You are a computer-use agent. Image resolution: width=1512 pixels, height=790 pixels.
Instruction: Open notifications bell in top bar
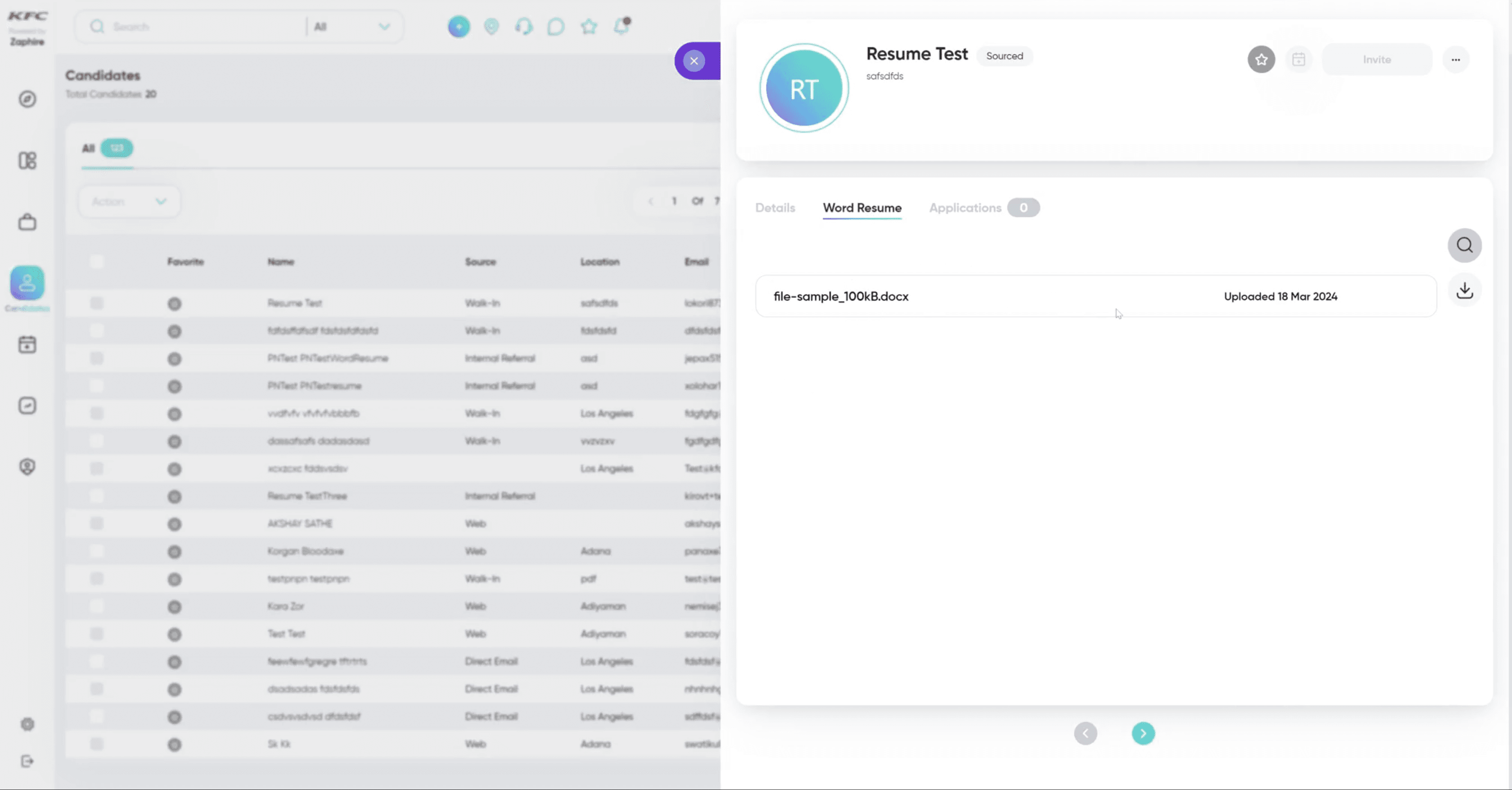621,27
